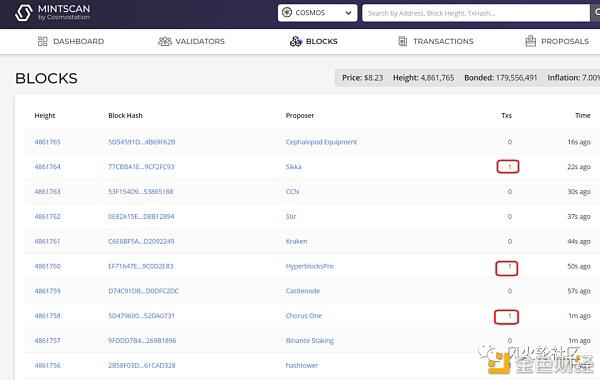
Task: Open block height 4861765
Action: point(47,142)
